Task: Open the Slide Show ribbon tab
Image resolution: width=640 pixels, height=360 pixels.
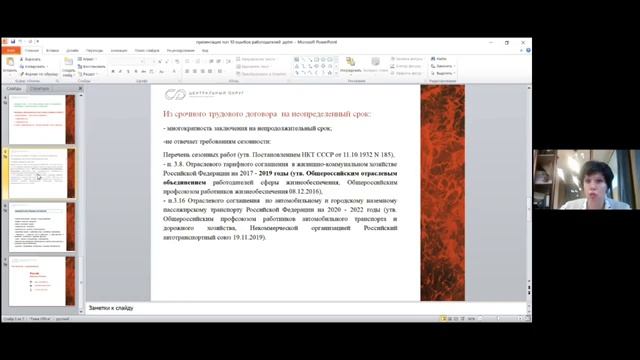Action: pyautogui.click(x=147, y=51)
